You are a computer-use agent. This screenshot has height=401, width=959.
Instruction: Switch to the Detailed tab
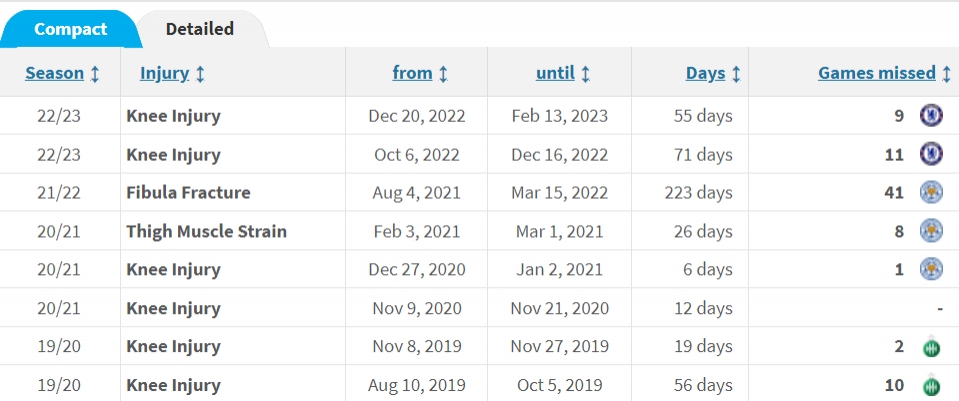tap(200, 29)
